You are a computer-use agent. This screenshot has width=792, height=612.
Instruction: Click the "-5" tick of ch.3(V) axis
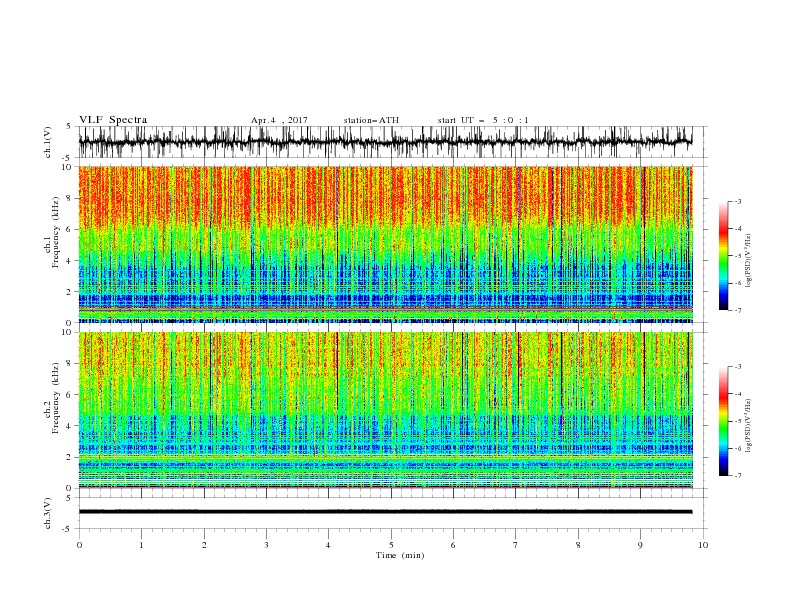67,529
